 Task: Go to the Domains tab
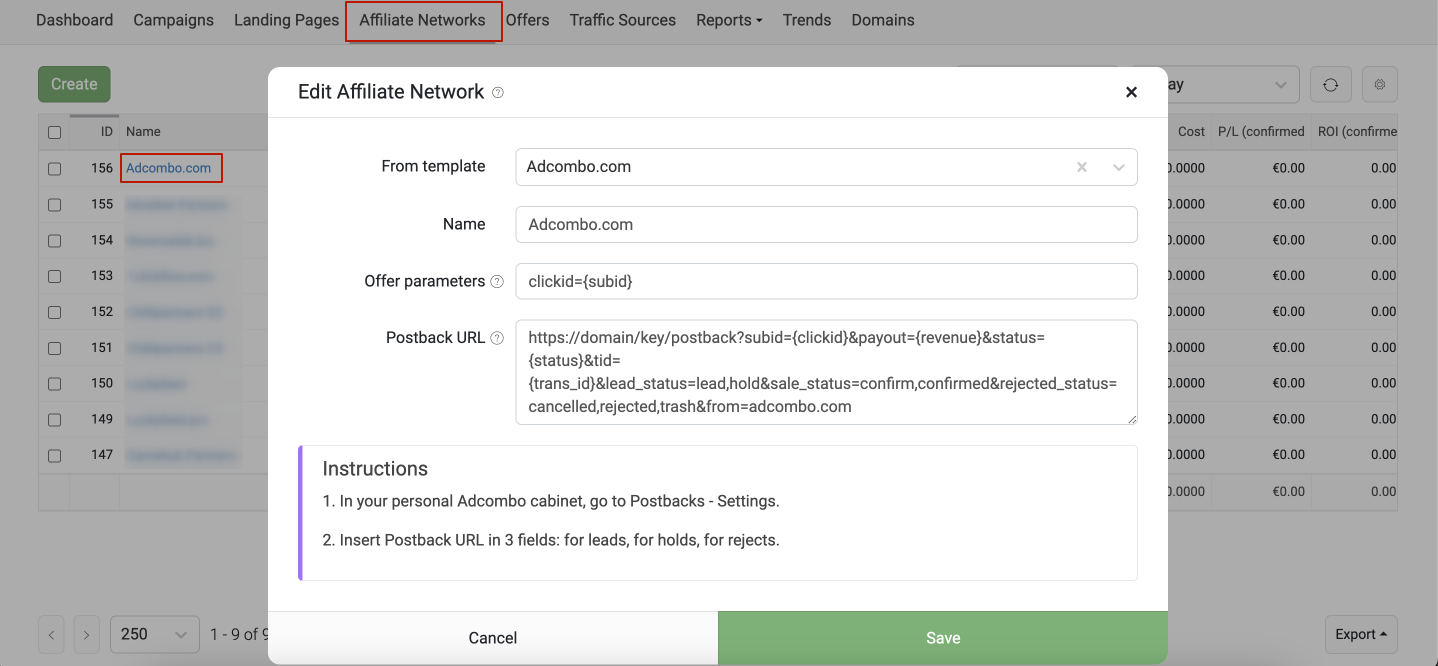883,20
